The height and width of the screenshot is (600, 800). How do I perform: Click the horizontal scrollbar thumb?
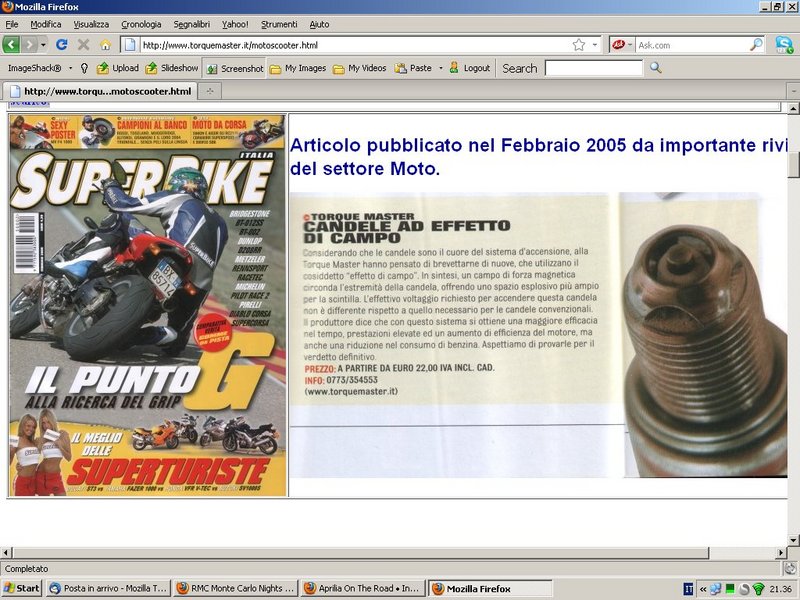pos(360,553)
